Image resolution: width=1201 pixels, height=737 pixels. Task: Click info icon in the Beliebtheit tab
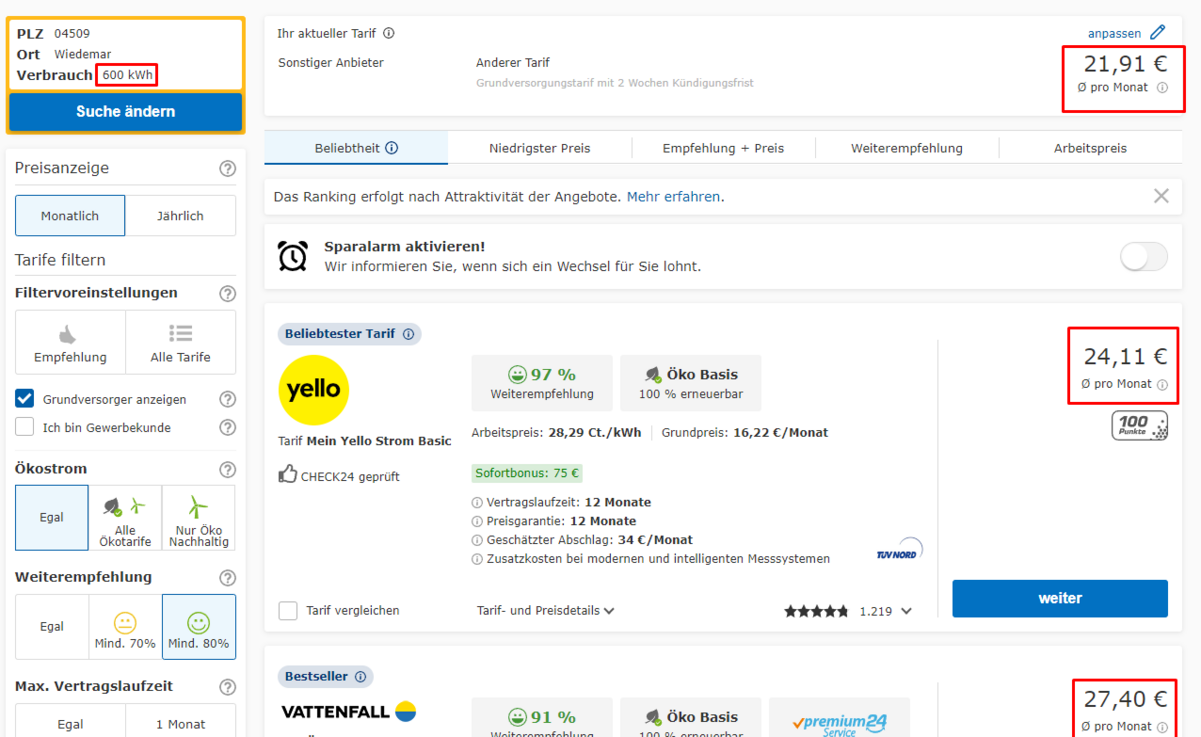pos(392,148)
